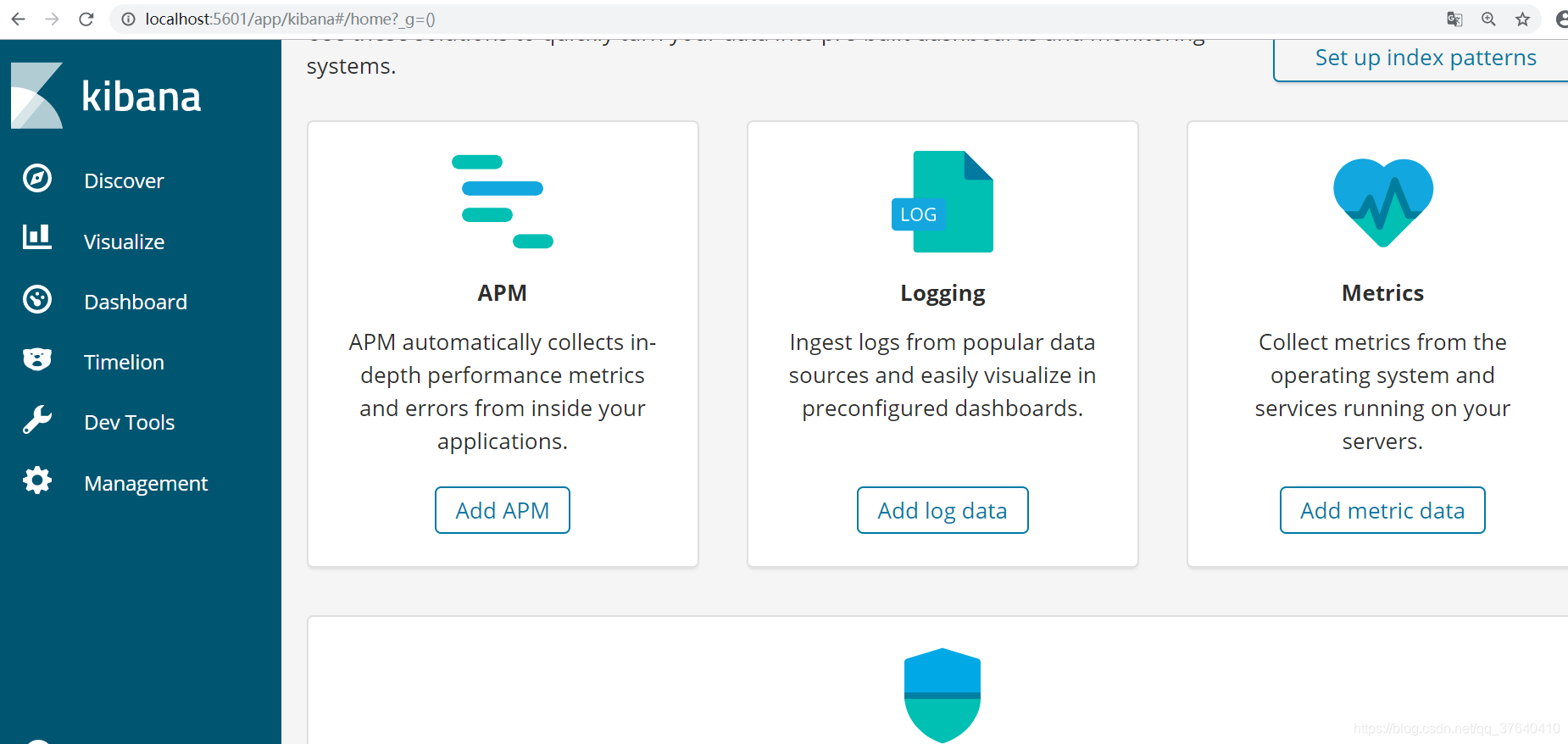Click the Timelion bear face icon
The height and width of the screenshot is (744, 1568).
[37, 360]
